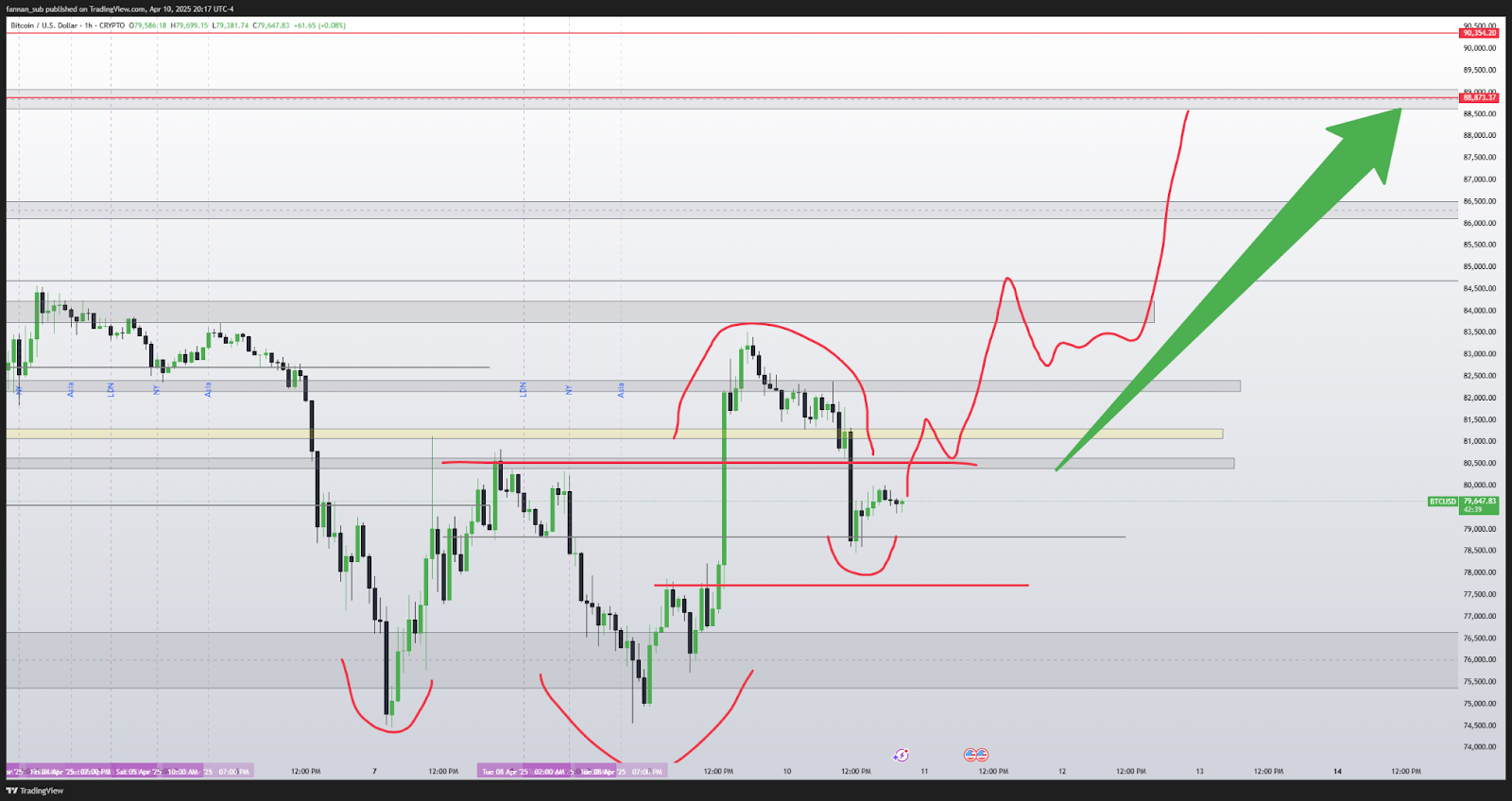The width and height of the screenshot is (1512, 801).
Task: Click the Sat 05 Apr '25 date label
Action: point(137,772)
